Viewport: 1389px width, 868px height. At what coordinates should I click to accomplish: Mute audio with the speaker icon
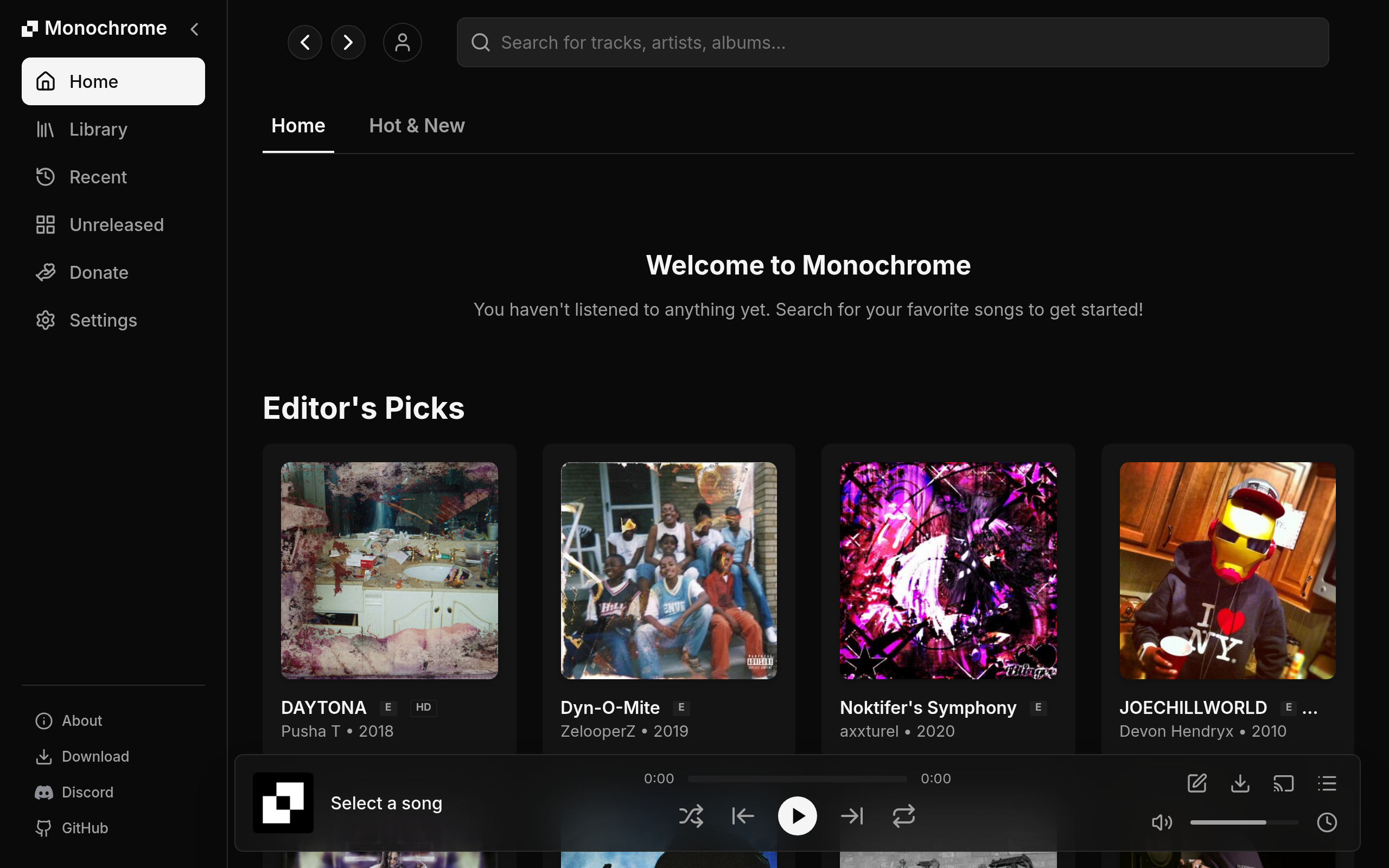pyautogui.click(x=1162, y=822)
